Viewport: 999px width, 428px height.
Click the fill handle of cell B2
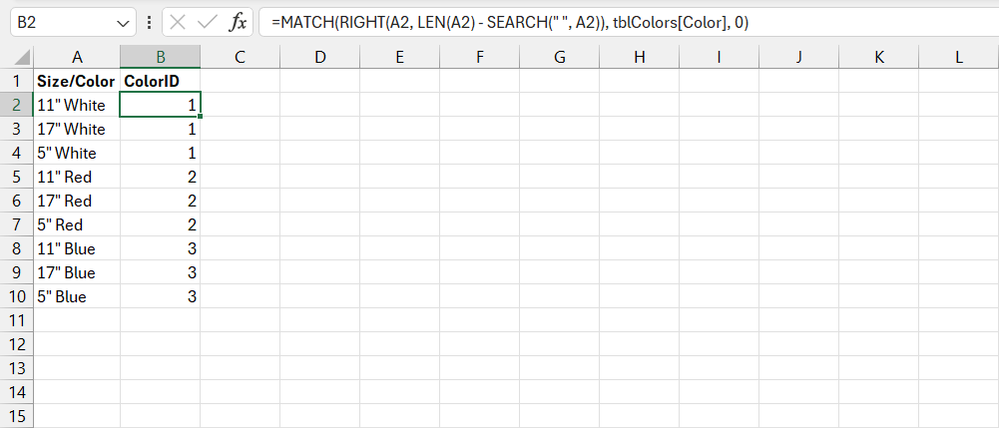pos(201,116)
